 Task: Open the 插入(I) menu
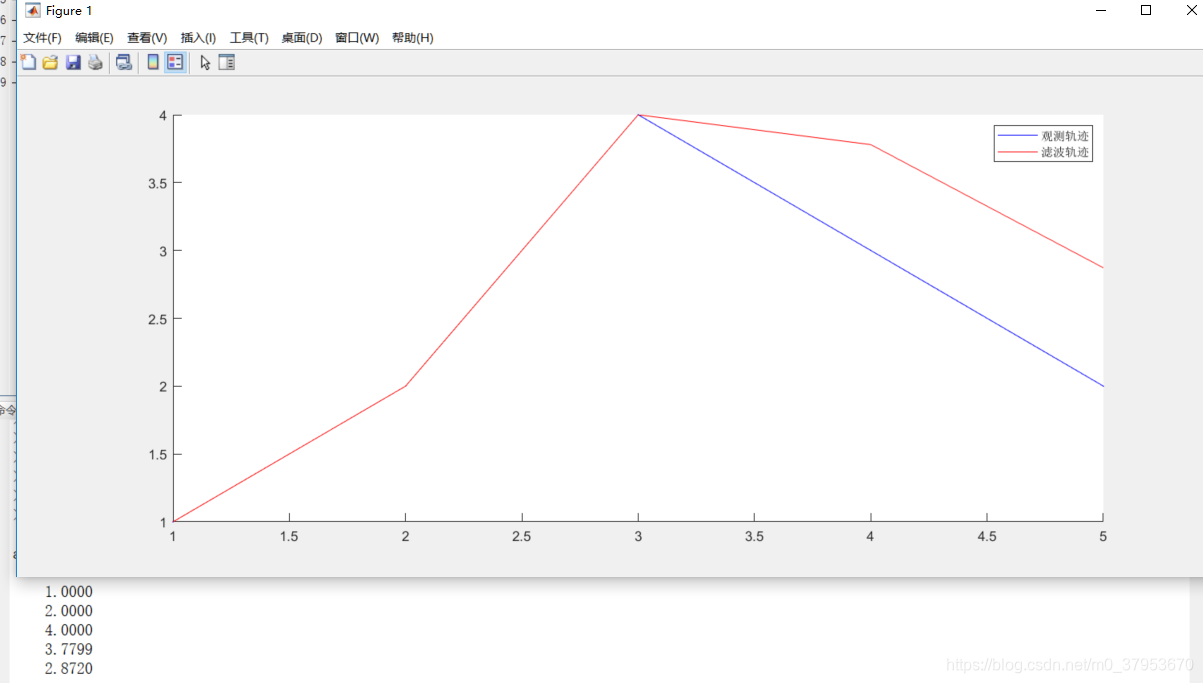click(x=198, y=38)
